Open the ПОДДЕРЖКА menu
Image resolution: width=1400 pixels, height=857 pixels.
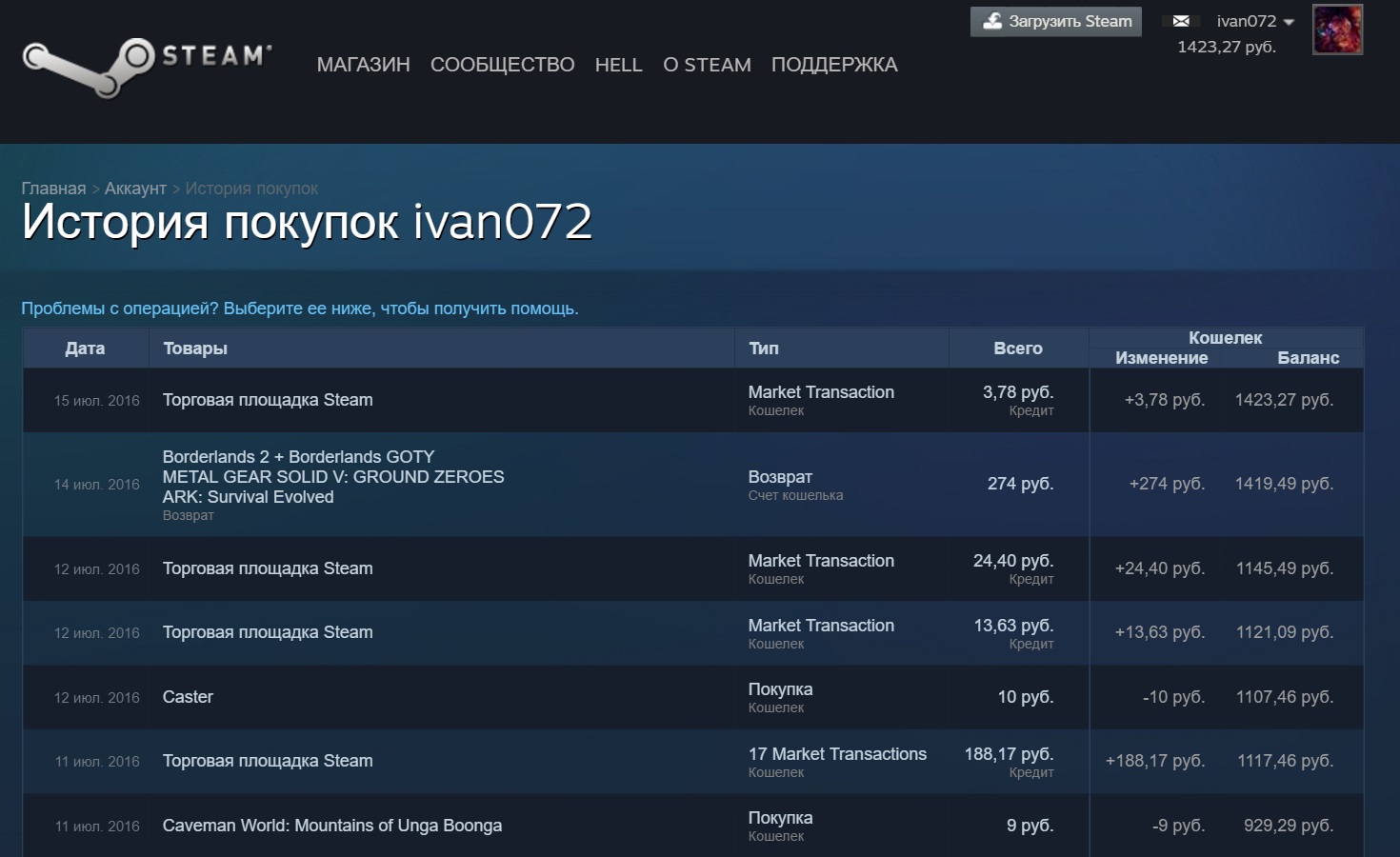(x=834, y=65)
